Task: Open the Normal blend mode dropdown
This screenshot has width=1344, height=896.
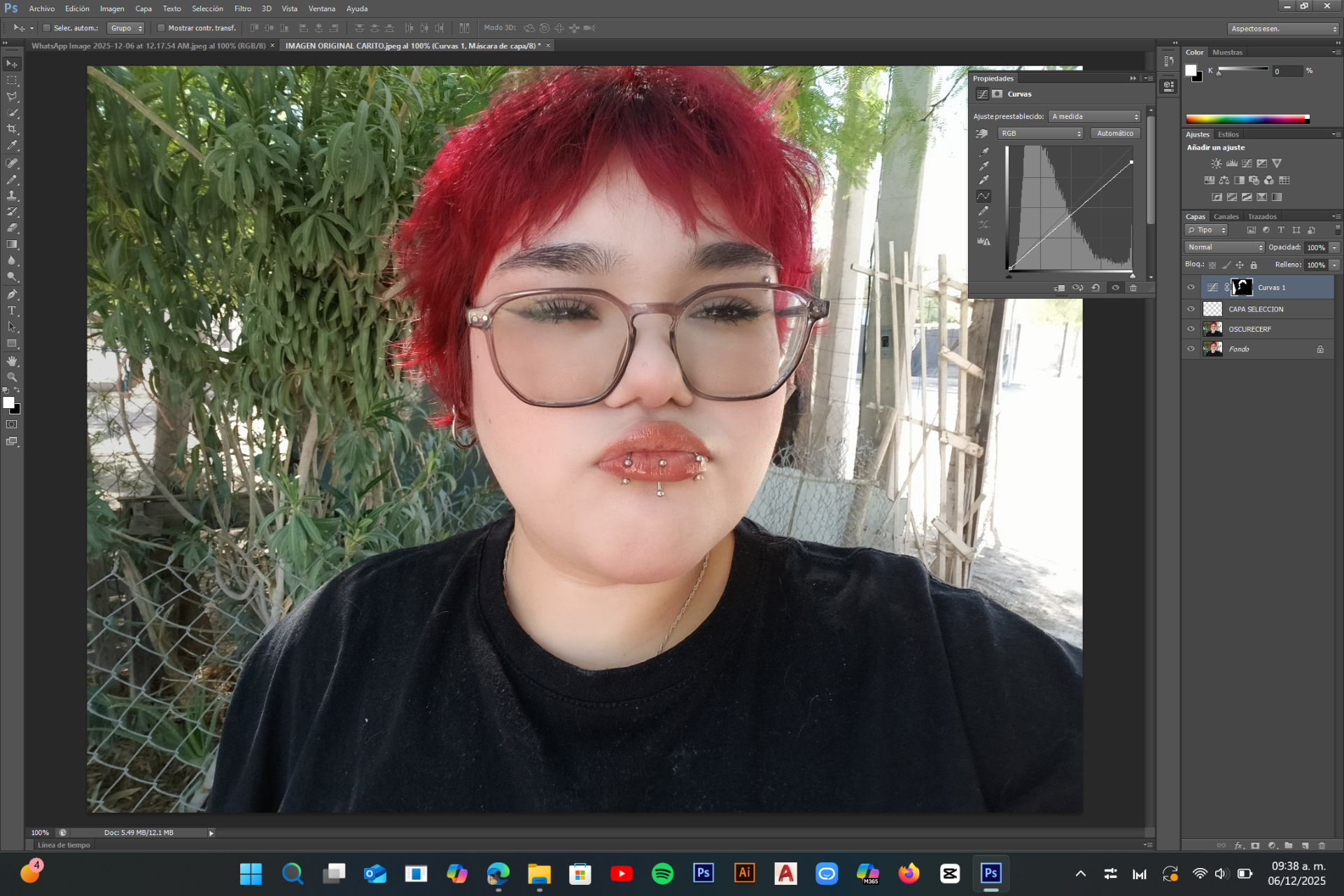Action: 1224,247
